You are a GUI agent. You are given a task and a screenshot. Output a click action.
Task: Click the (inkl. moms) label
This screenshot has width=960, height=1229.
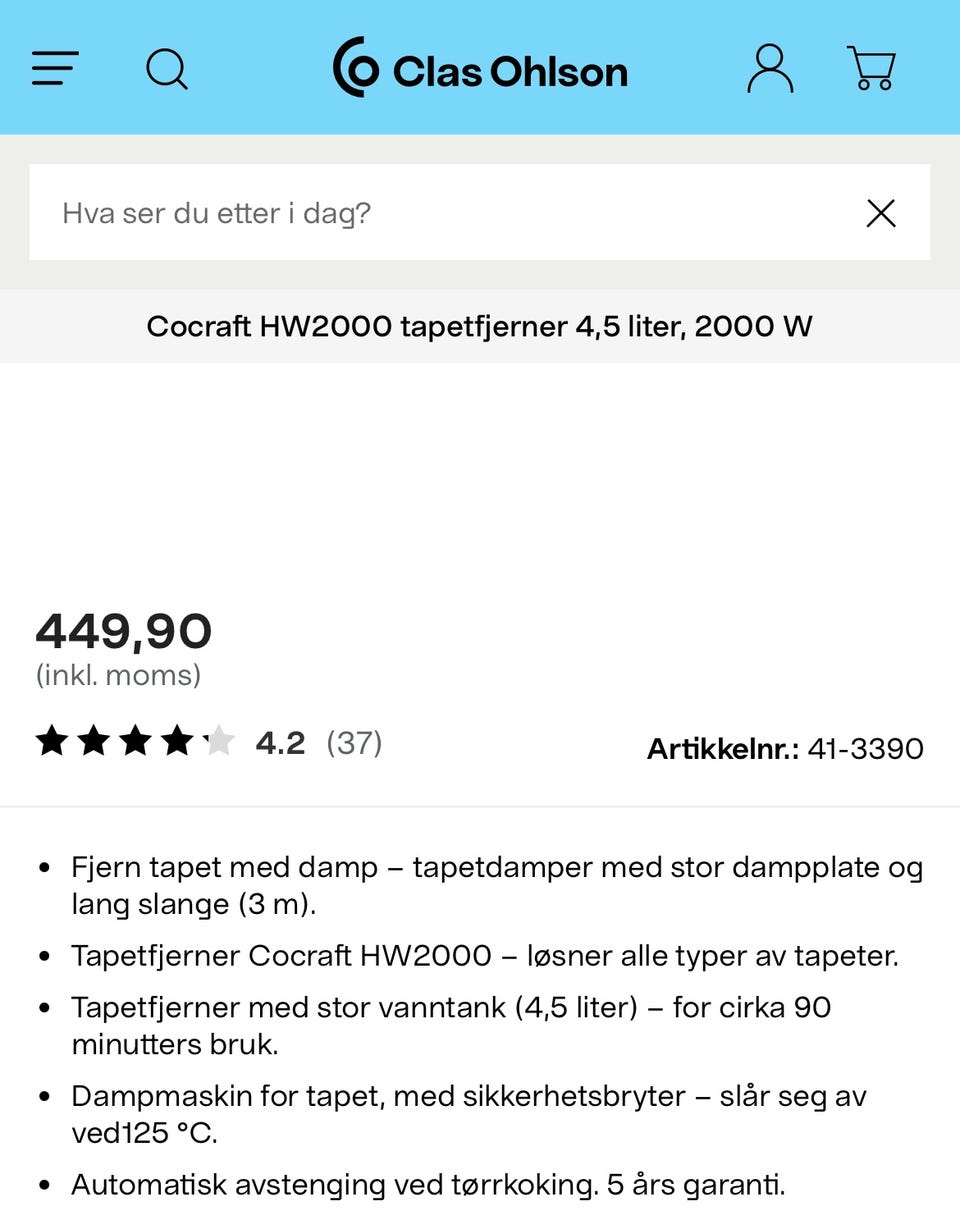click(x=118, y=676)
